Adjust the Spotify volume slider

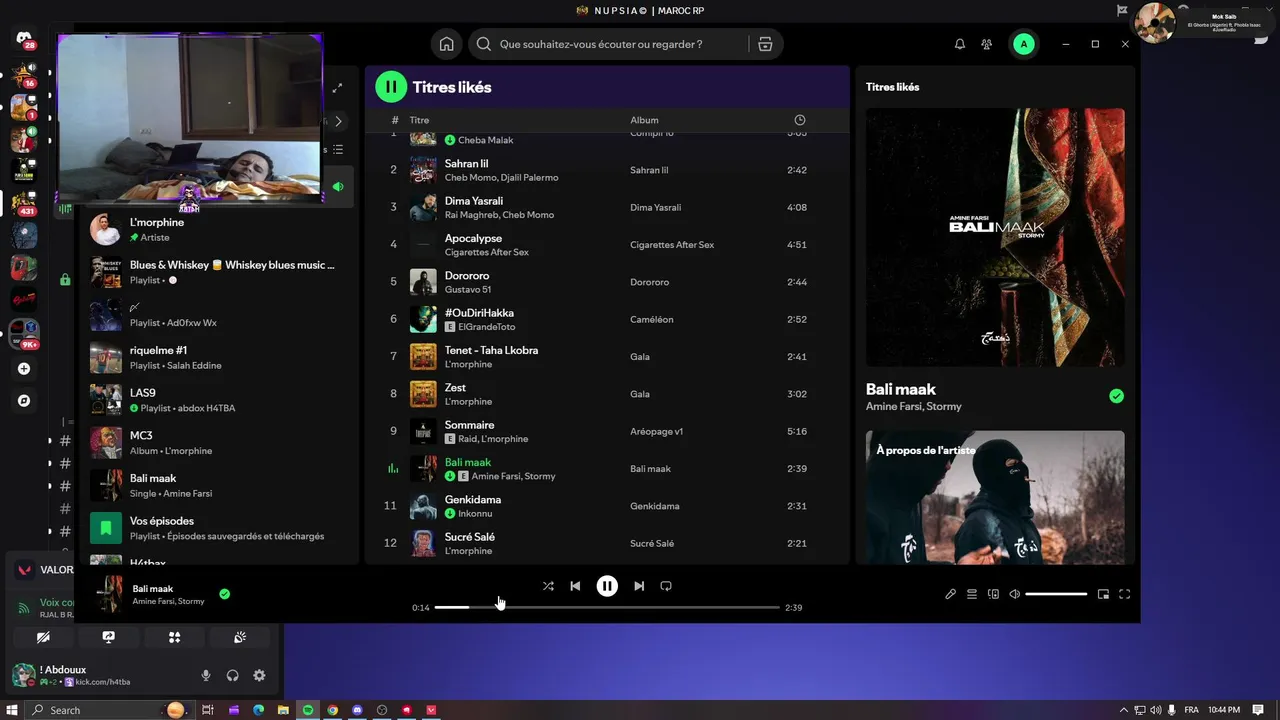(x=1056, y=594)
